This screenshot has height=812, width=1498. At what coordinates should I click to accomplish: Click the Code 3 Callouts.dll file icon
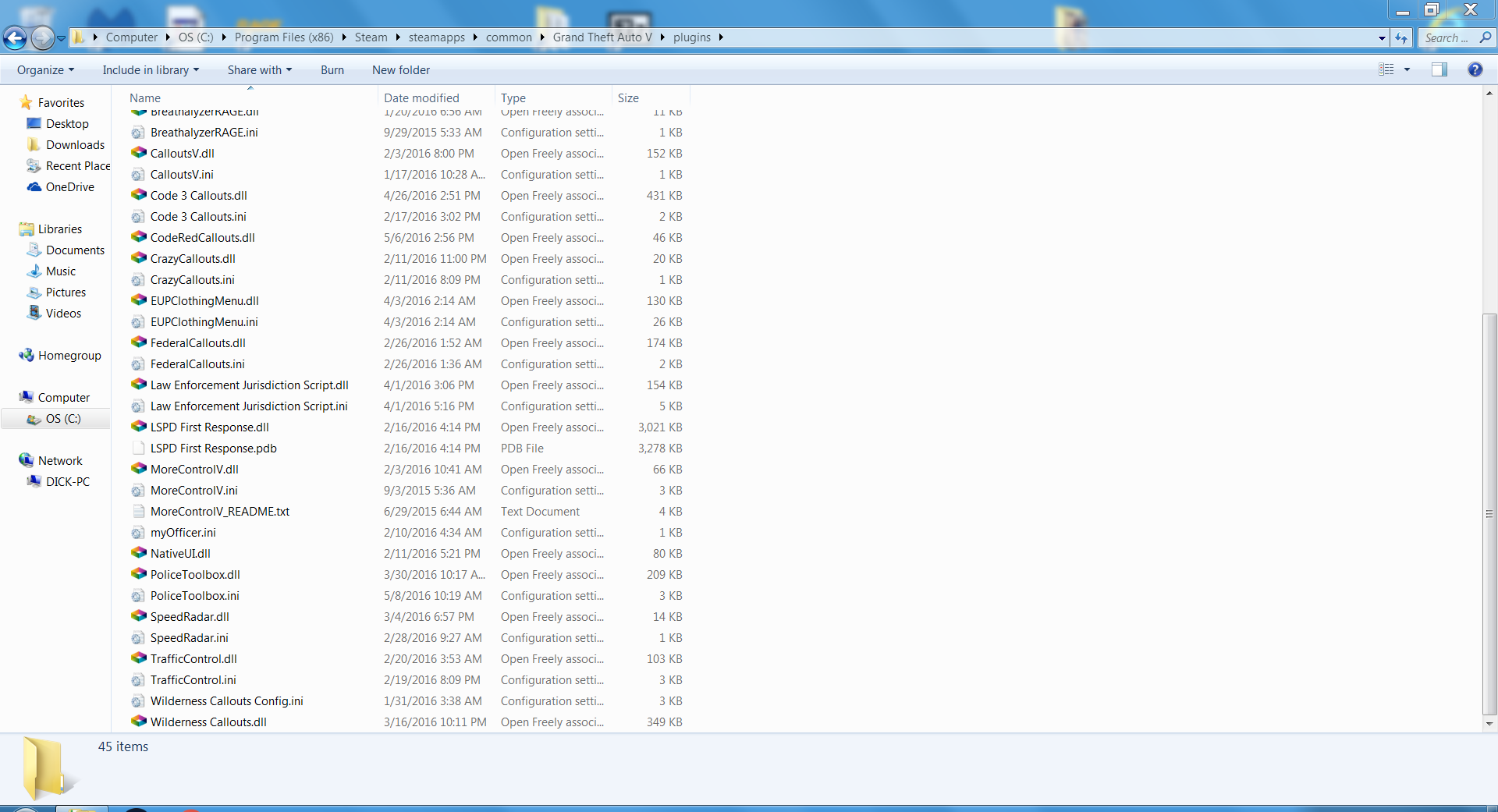(x=138, y=196)
